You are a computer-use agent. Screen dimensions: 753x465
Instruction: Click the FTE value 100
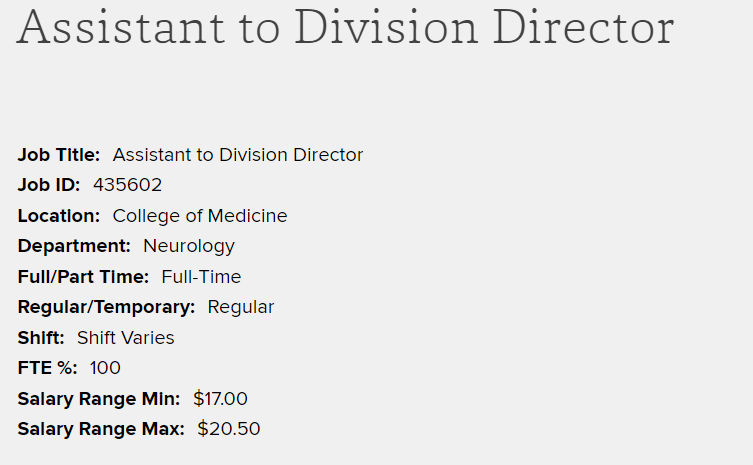pyautogui.click(x=105, y=368)
